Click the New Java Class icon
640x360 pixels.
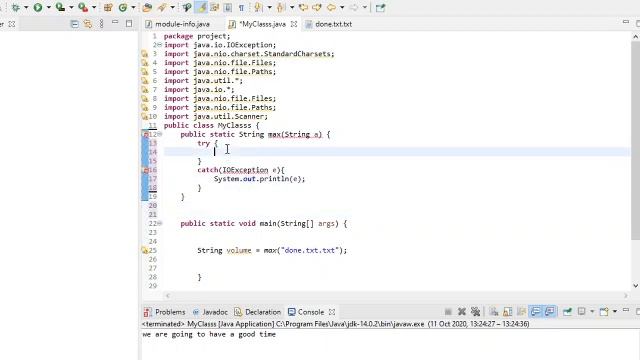pyautogui.click(x=123, y=7)
